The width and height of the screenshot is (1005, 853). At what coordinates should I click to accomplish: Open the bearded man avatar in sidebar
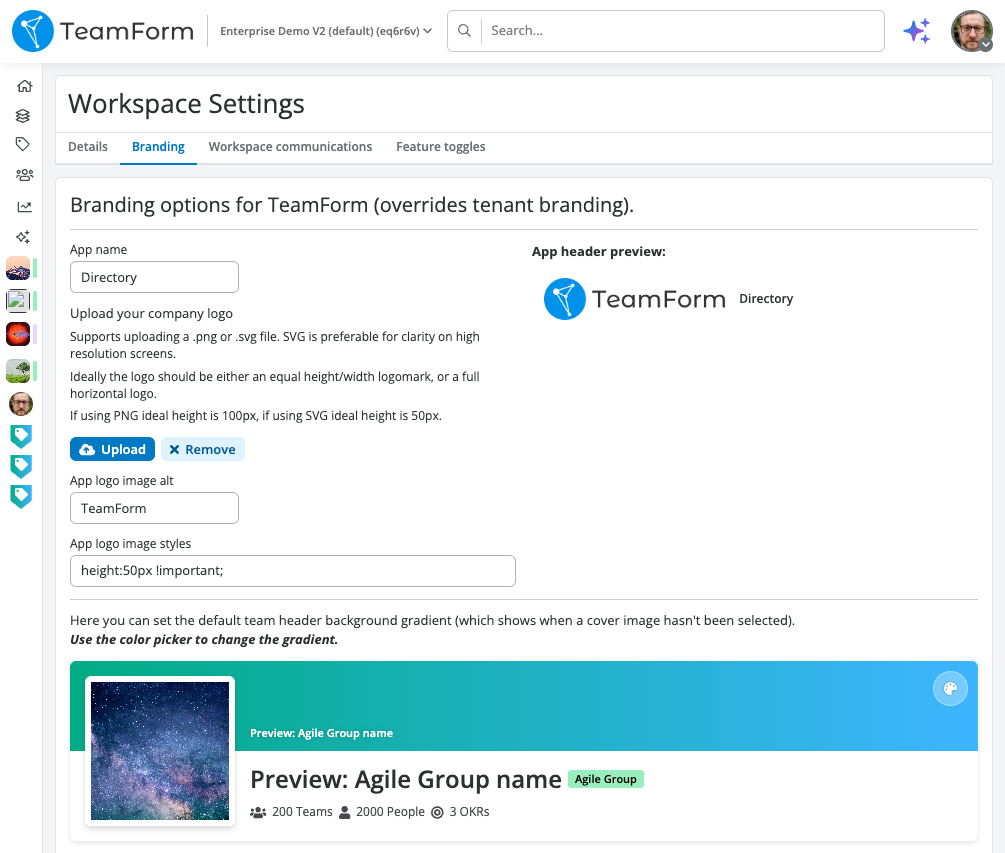click(21, 404)
